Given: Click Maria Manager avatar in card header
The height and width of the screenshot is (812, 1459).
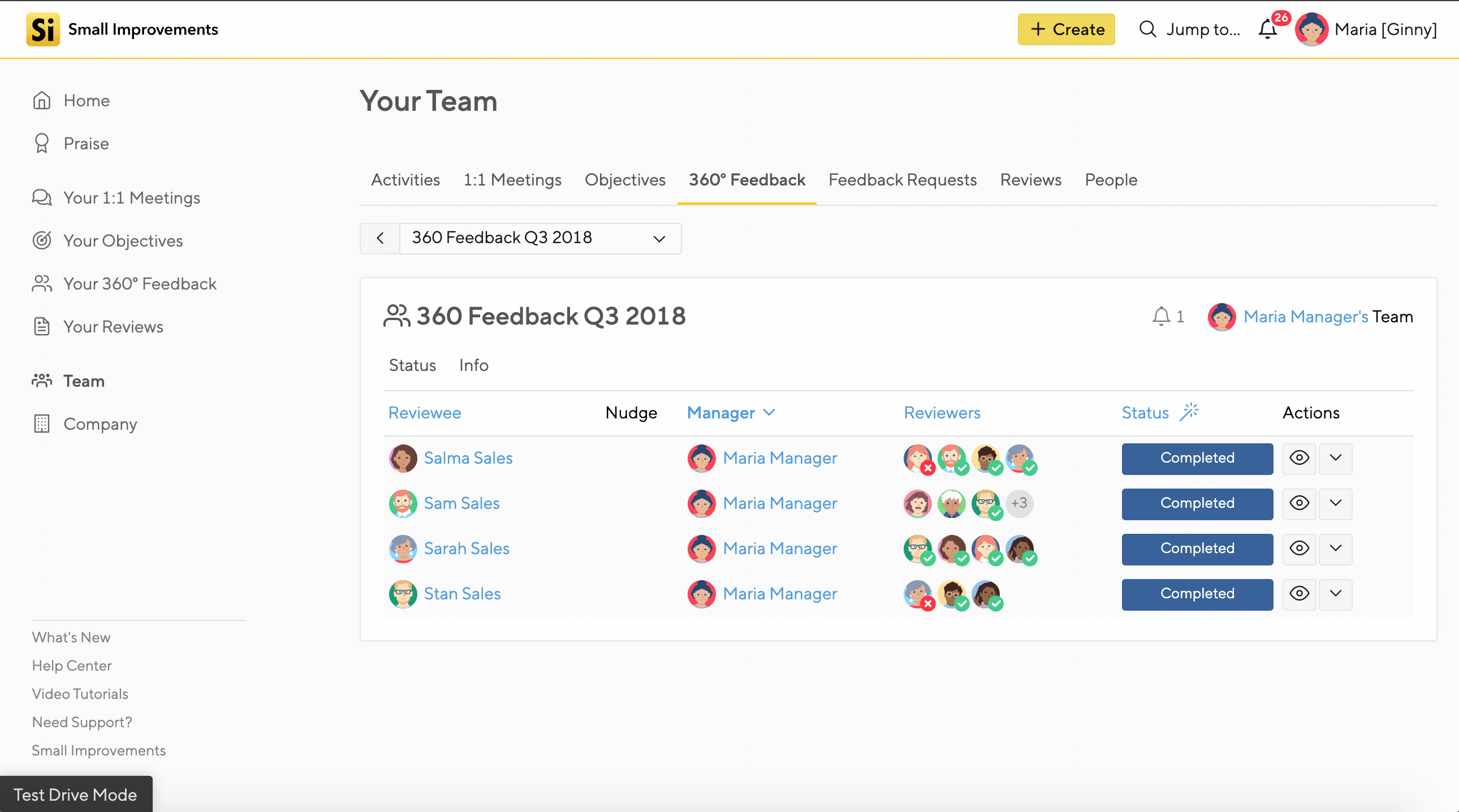Looking at the screenshot, I should pyautogui.click(x=1221, y=317).
